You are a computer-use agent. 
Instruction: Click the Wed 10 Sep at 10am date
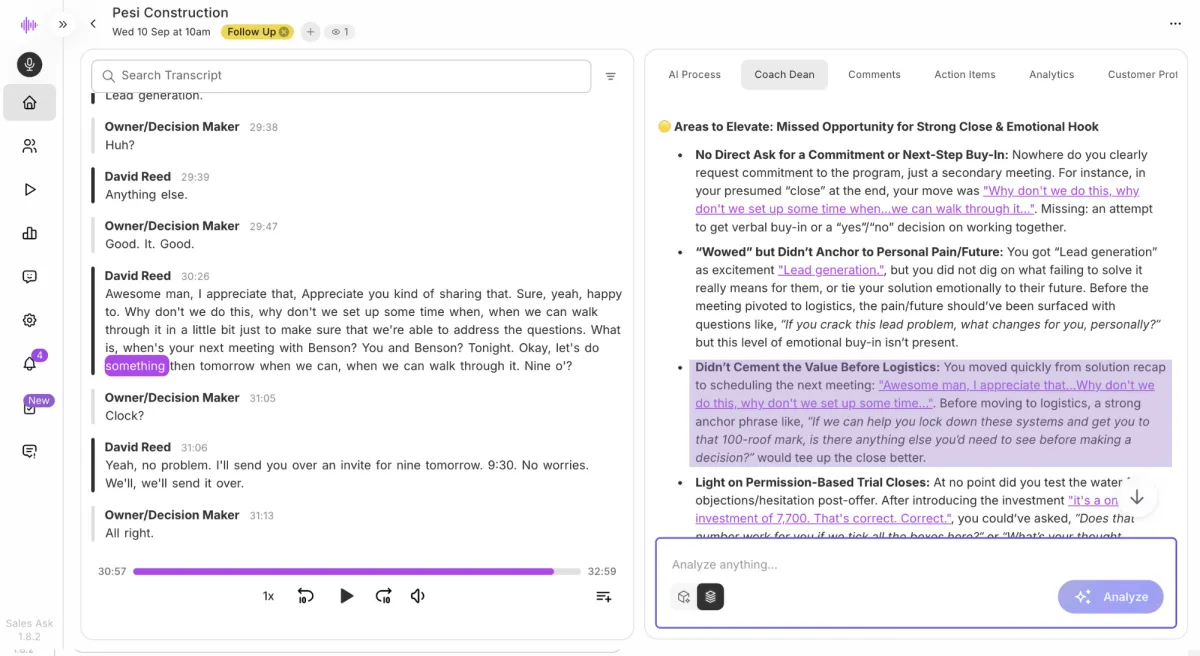click(161, 32)
